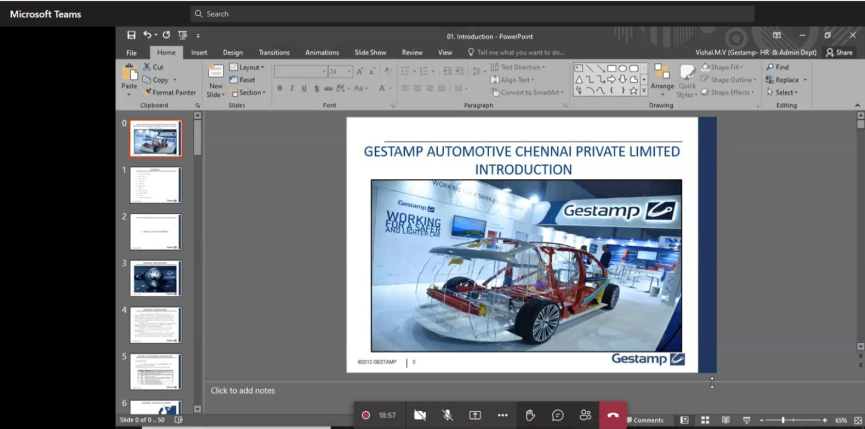
Task: Open the font size dropdown
Action: (349, 72)
